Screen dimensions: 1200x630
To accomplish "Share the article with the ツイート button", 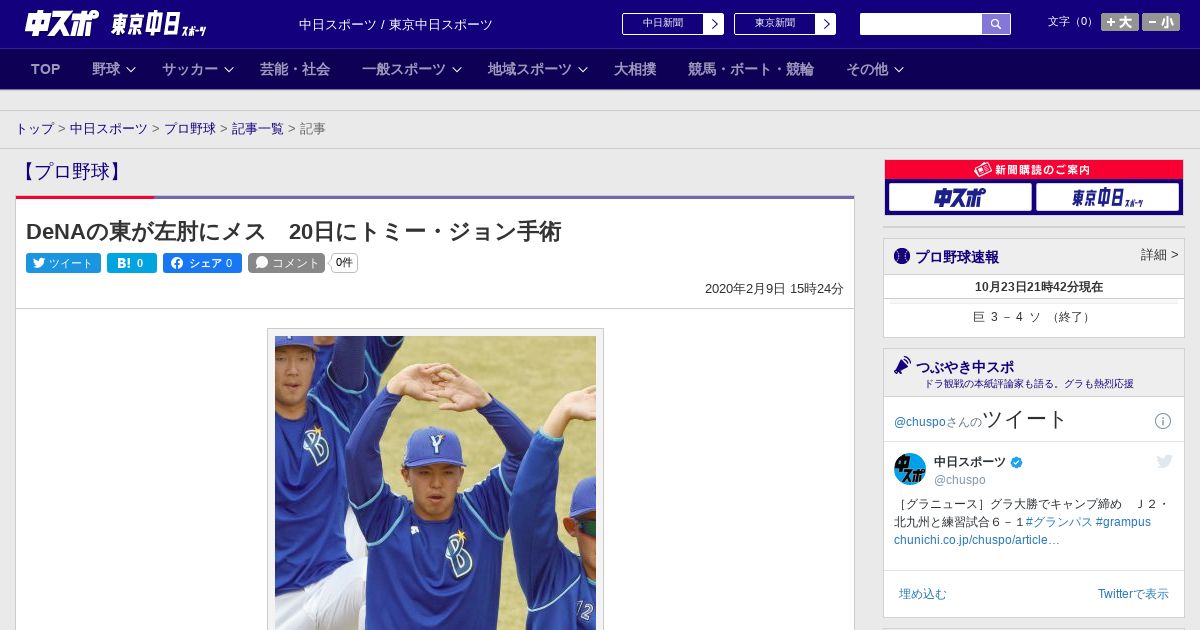I will 63,263.
